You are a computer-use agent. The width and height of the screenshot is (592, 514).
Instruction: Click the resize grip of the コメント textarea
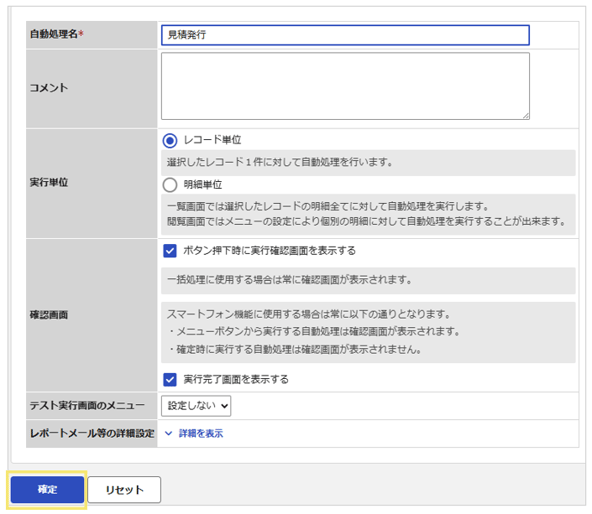pos(526,116)
